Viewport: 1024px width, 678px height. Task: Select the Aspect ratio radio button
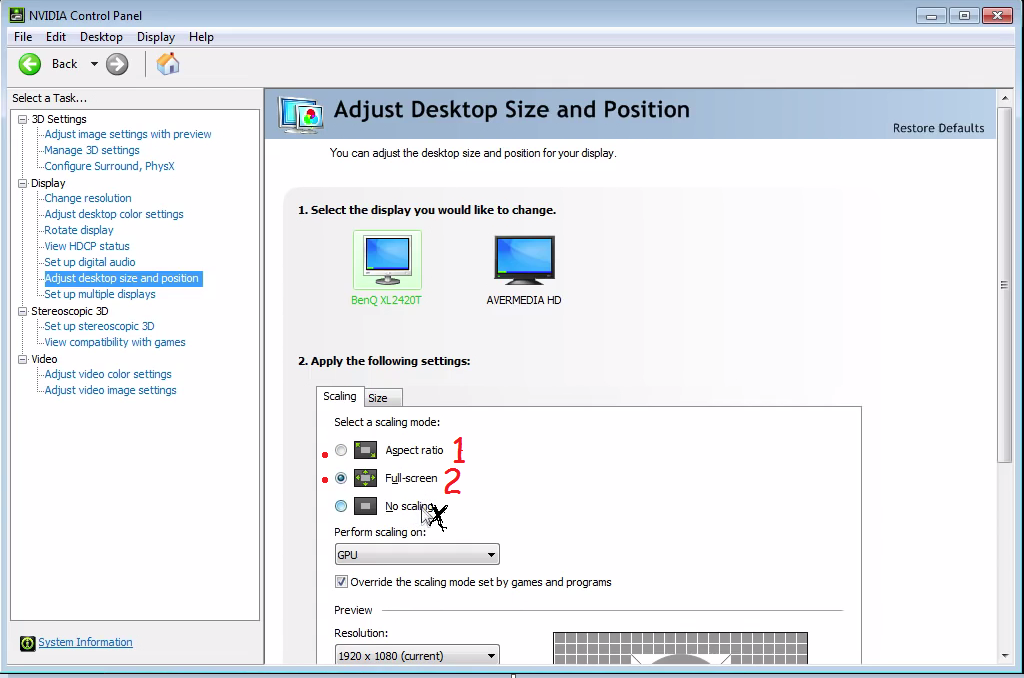click(x=341, y=450)
